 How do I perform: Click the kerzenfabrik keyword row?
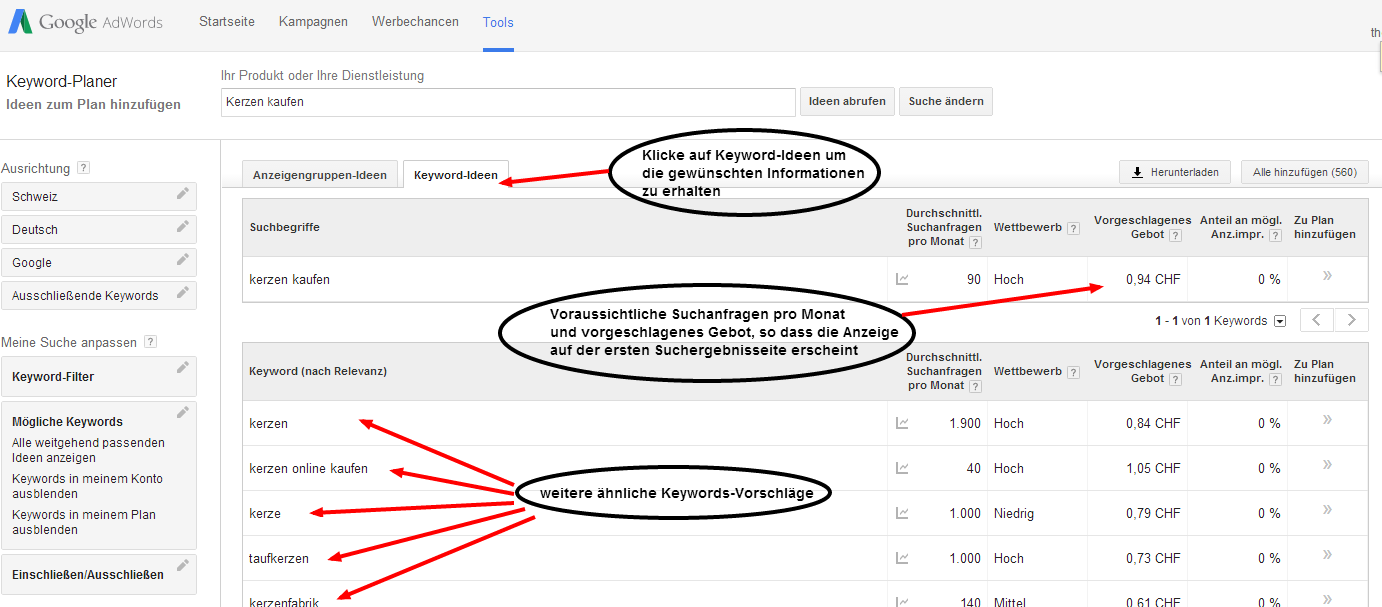tap(285, 601)
